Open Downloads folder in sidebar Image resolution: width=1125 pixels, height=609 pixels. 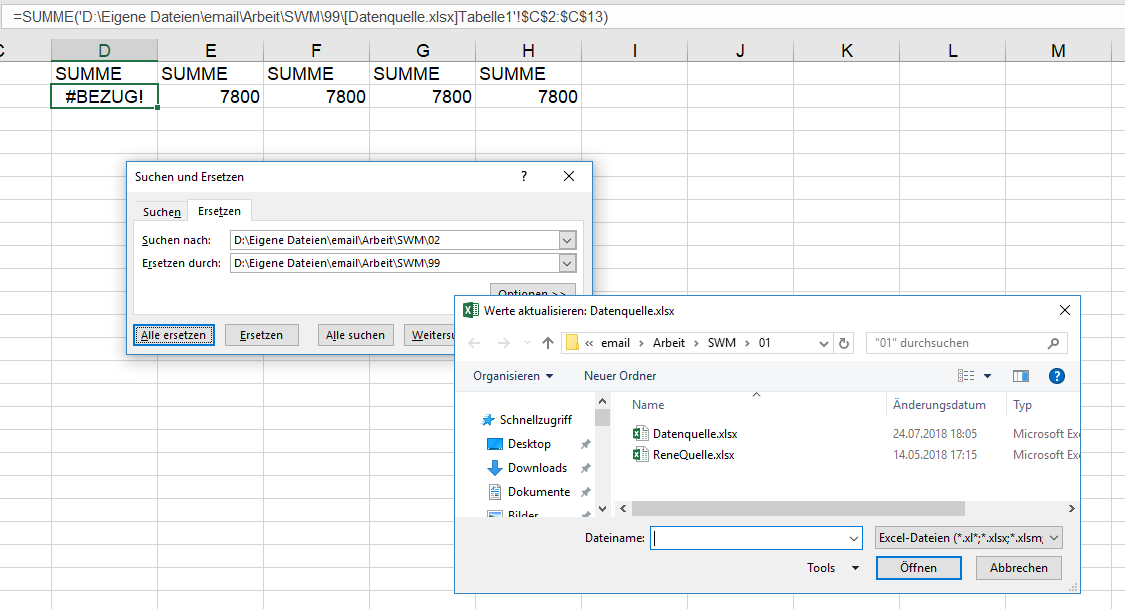536,468
